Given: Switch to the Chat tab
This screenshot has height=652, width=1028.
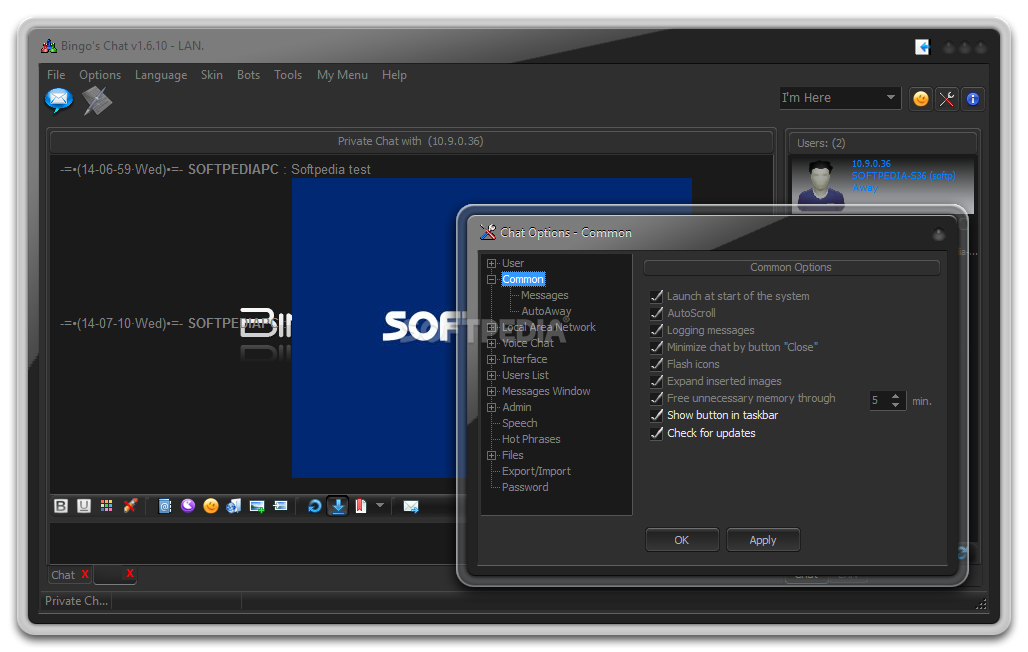Looking at the screenshot, I should (63, 575).
